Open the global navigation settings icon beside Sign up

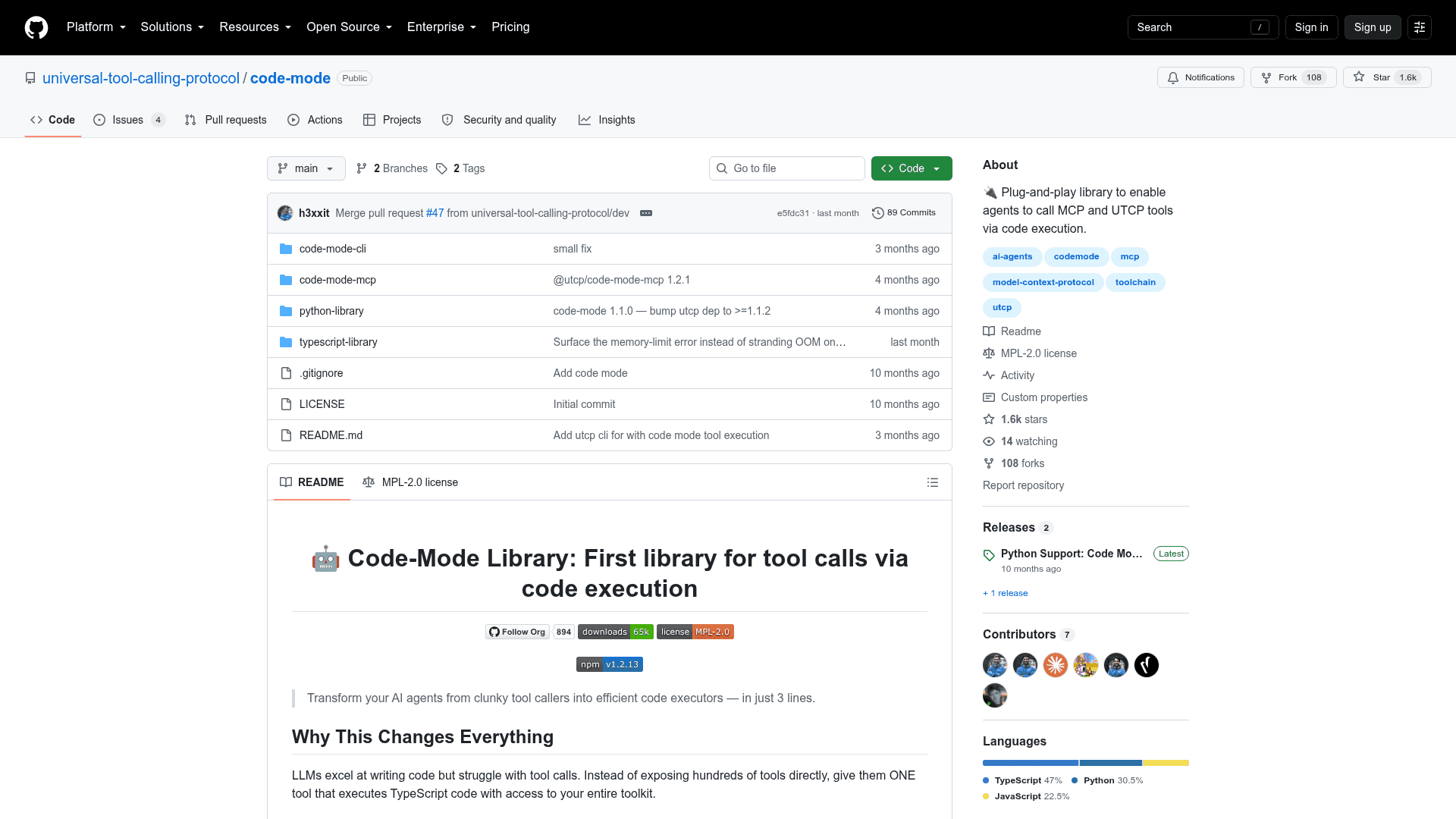point(1420,27)
